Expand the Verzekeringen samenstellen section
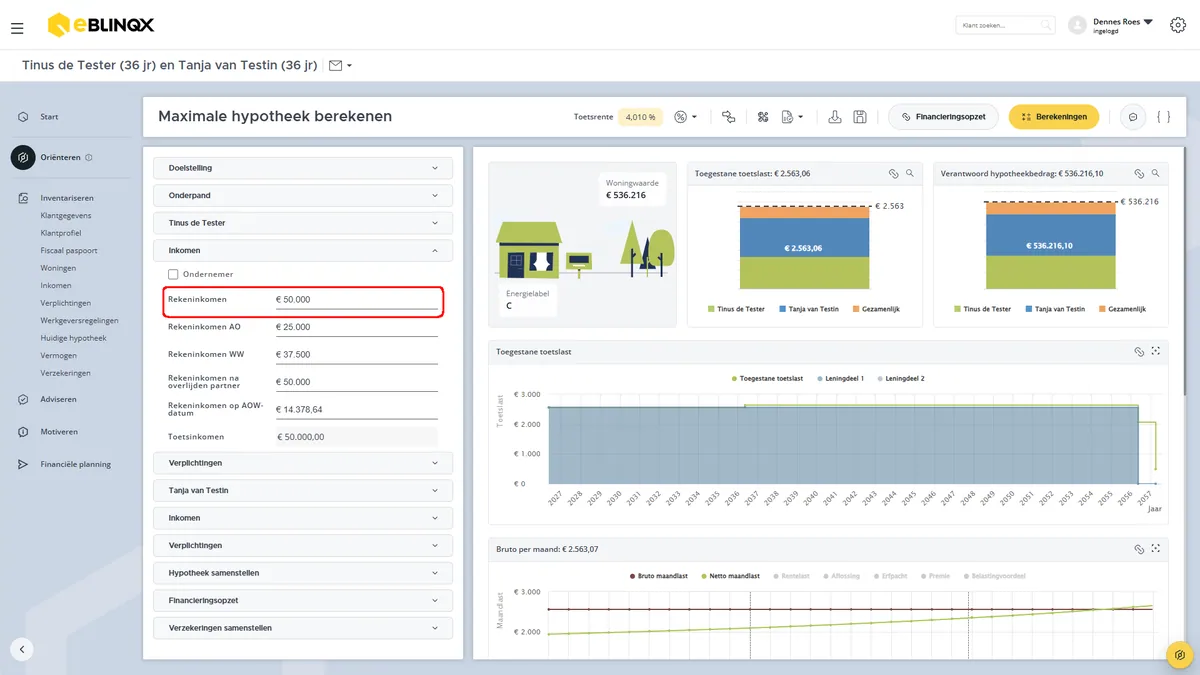Image resolution: width=1200 pixels, height=675 pixels. (303, 628)
